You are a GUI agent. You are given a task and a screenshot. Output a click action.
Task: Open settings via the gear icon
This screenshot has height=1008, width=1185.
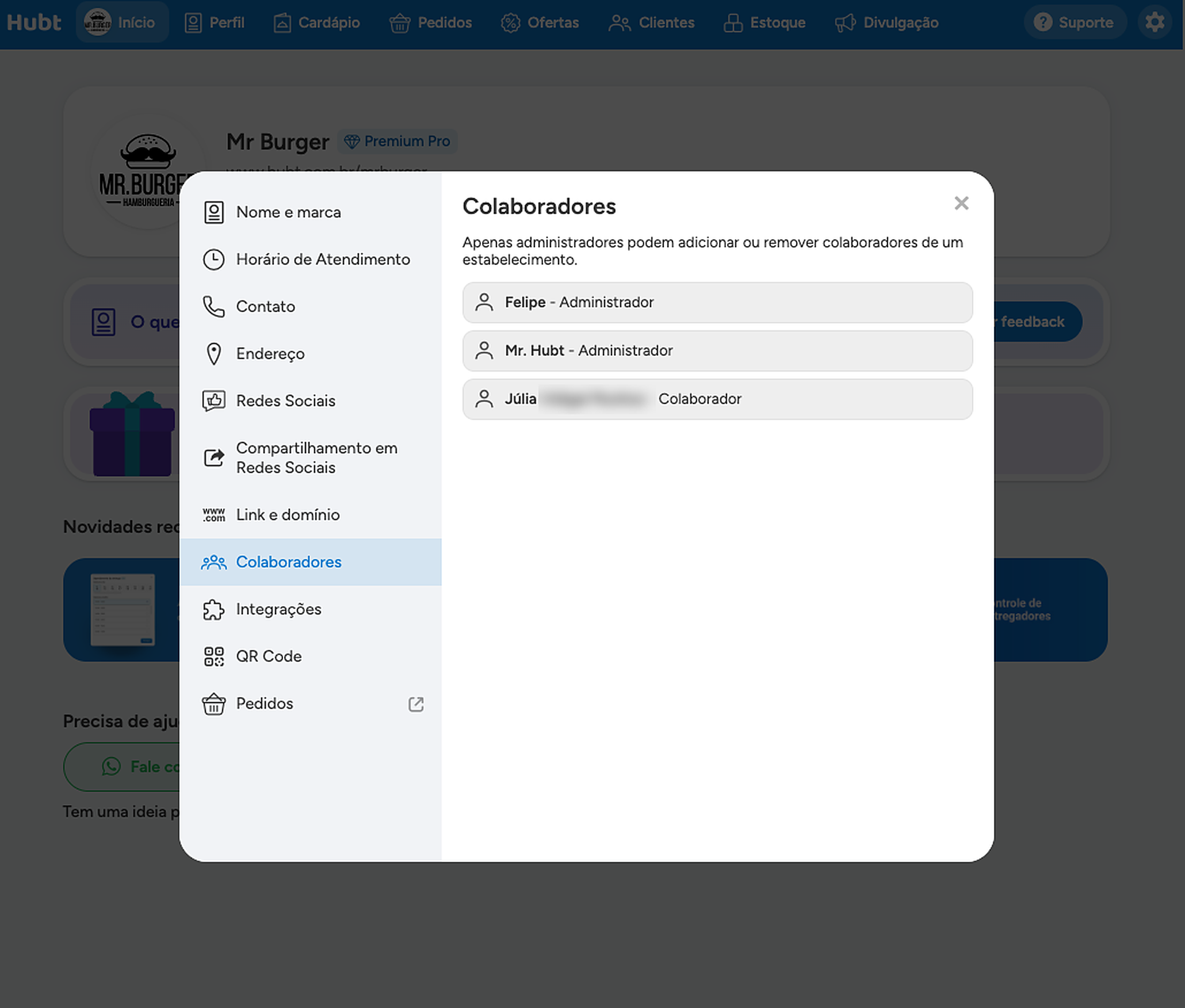pos(1155,22)
